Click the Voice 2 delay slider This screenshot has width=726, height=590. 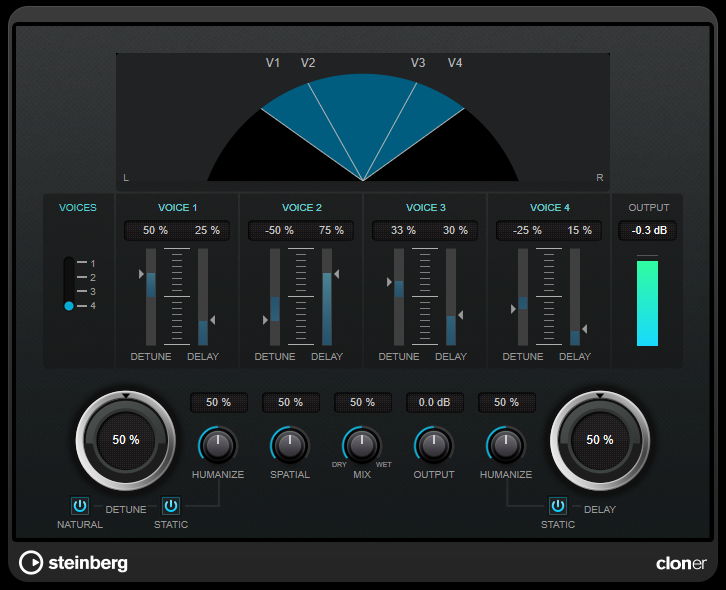(327, 297)
